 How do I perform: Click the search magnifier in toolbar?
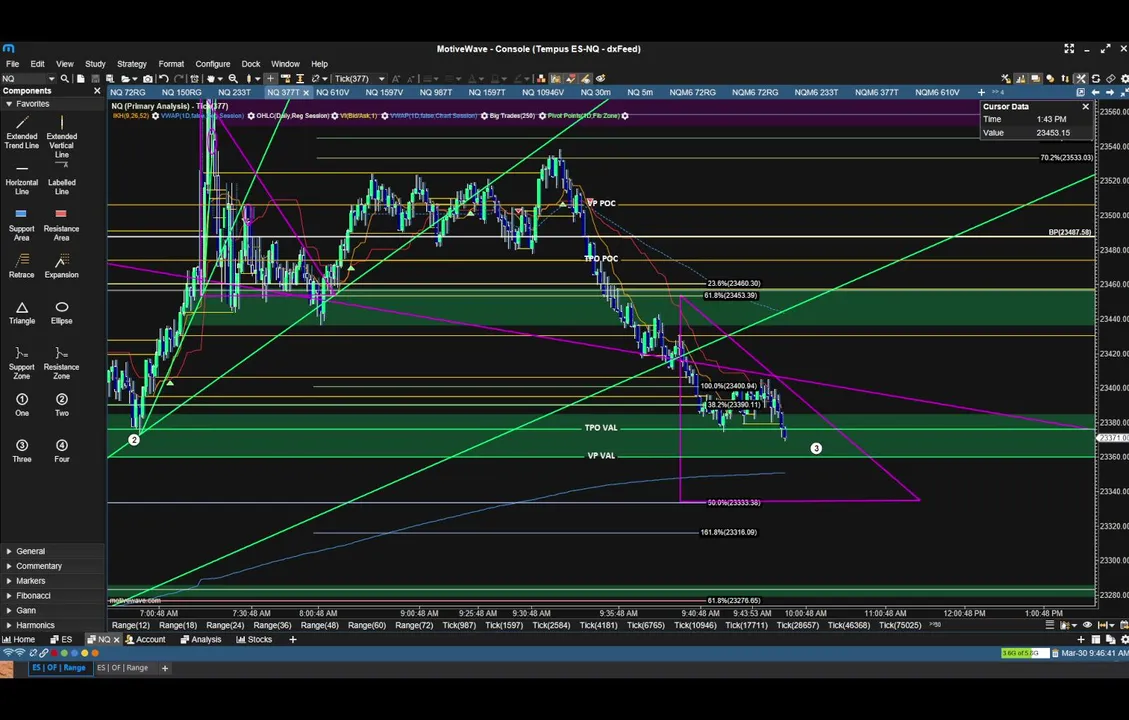tap(64, 78)
